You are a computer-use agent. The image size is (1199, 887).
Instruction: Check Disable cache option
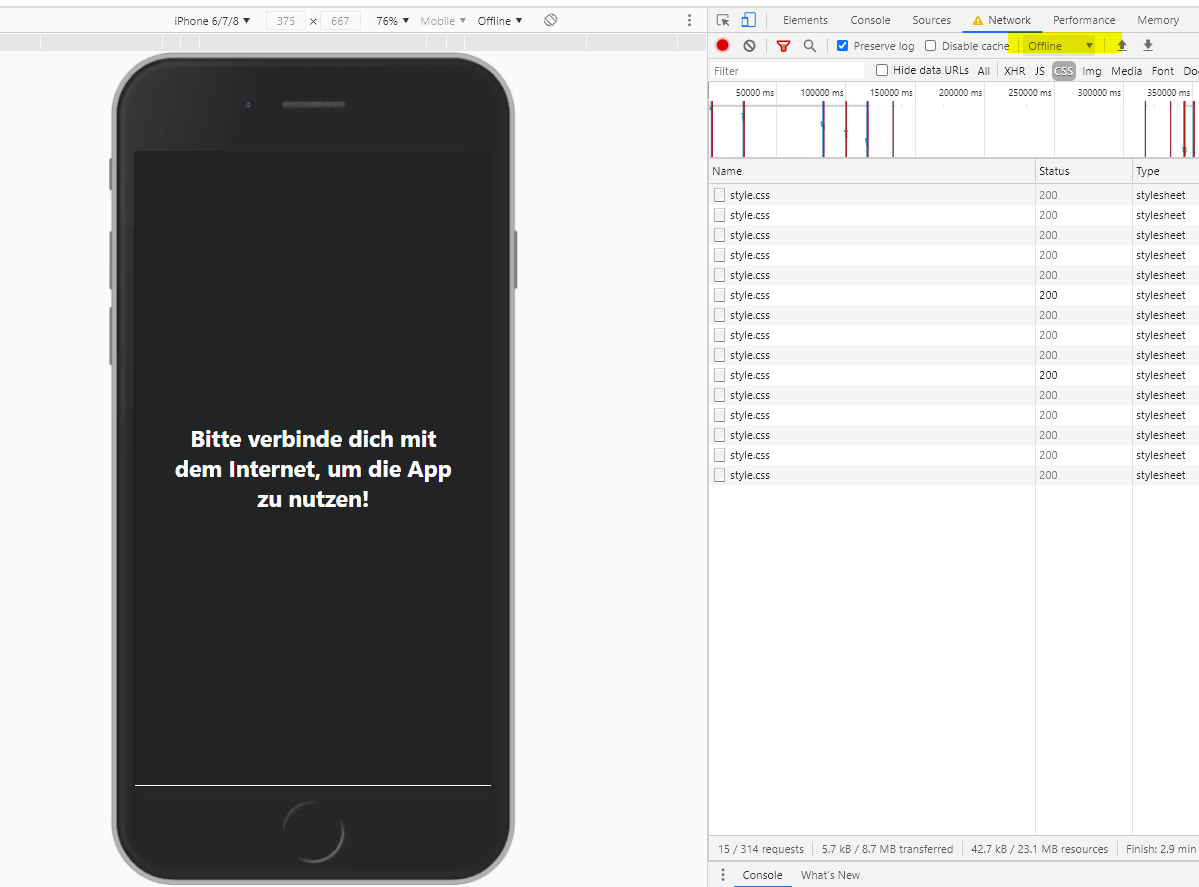pyautogui.click(x=931, y=46)
